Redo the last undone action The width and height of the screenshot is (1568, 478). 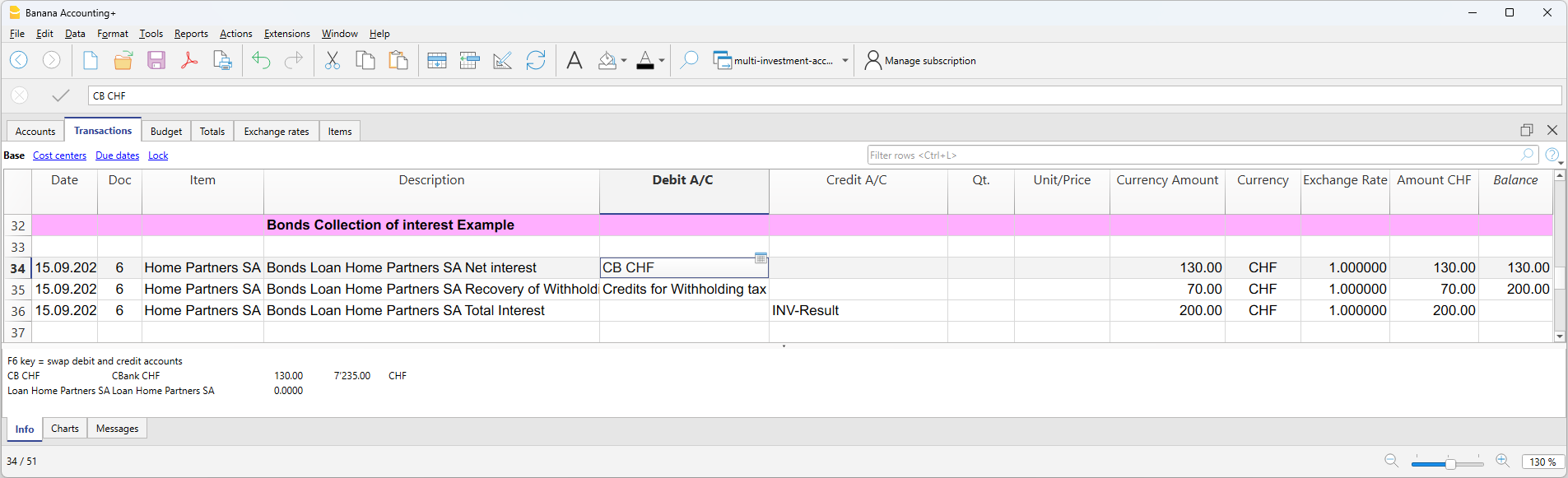pyautogui.click(x=294, y=60)
